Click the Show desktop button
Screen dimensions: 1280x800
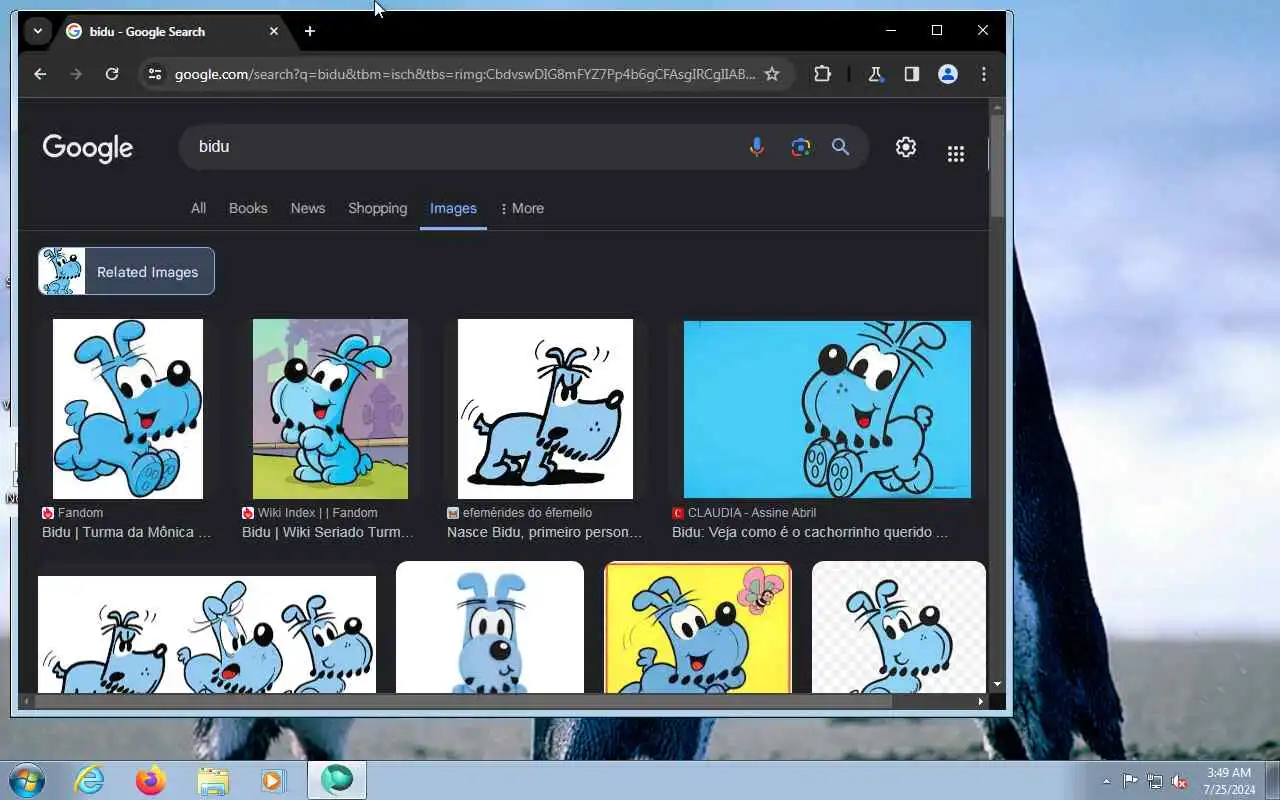[1272, 780]
